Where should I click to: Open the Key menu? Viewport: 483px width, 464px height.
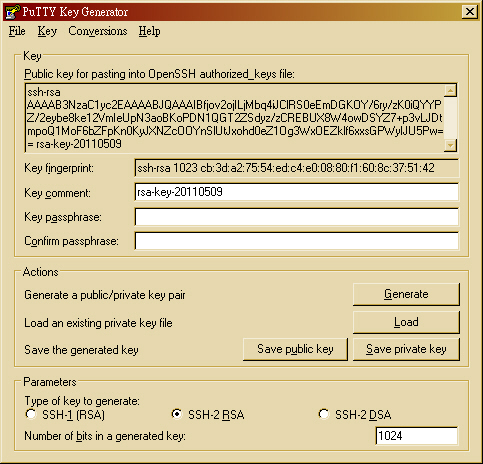47,31
